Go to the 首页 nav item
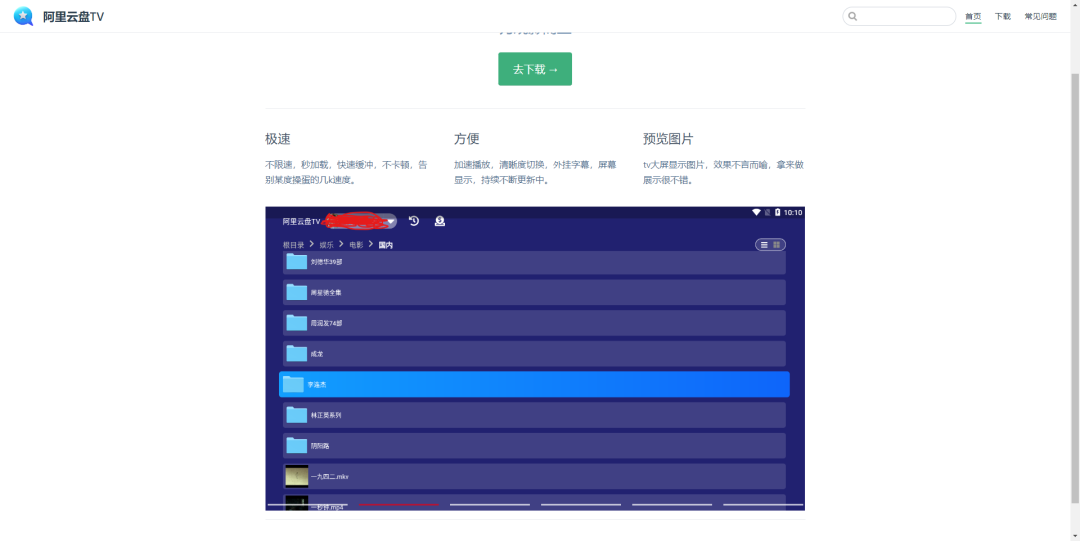The height and width of the screenshot is (541, 1080). (x=973, y=17)
